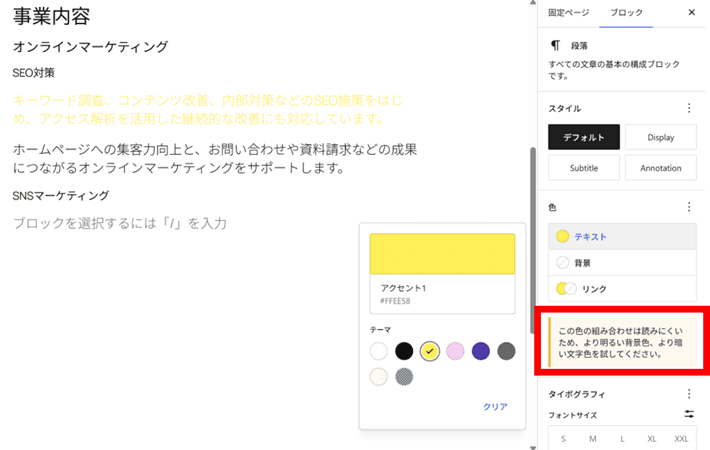
Task: Click the paragraph block pilcrow icon
Action: pyautogui.click(x=555, y=45)
